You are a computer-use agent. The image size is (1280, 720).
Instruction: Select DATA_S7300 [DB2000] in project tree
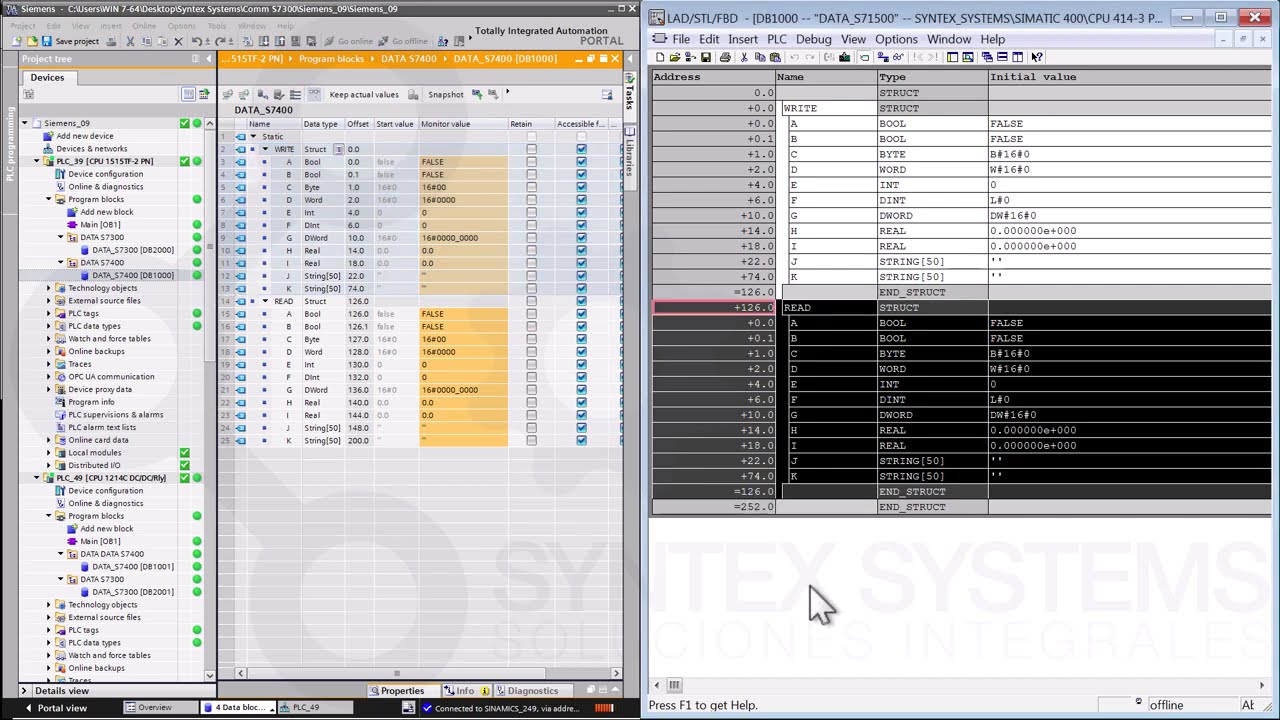pos(133,250)
